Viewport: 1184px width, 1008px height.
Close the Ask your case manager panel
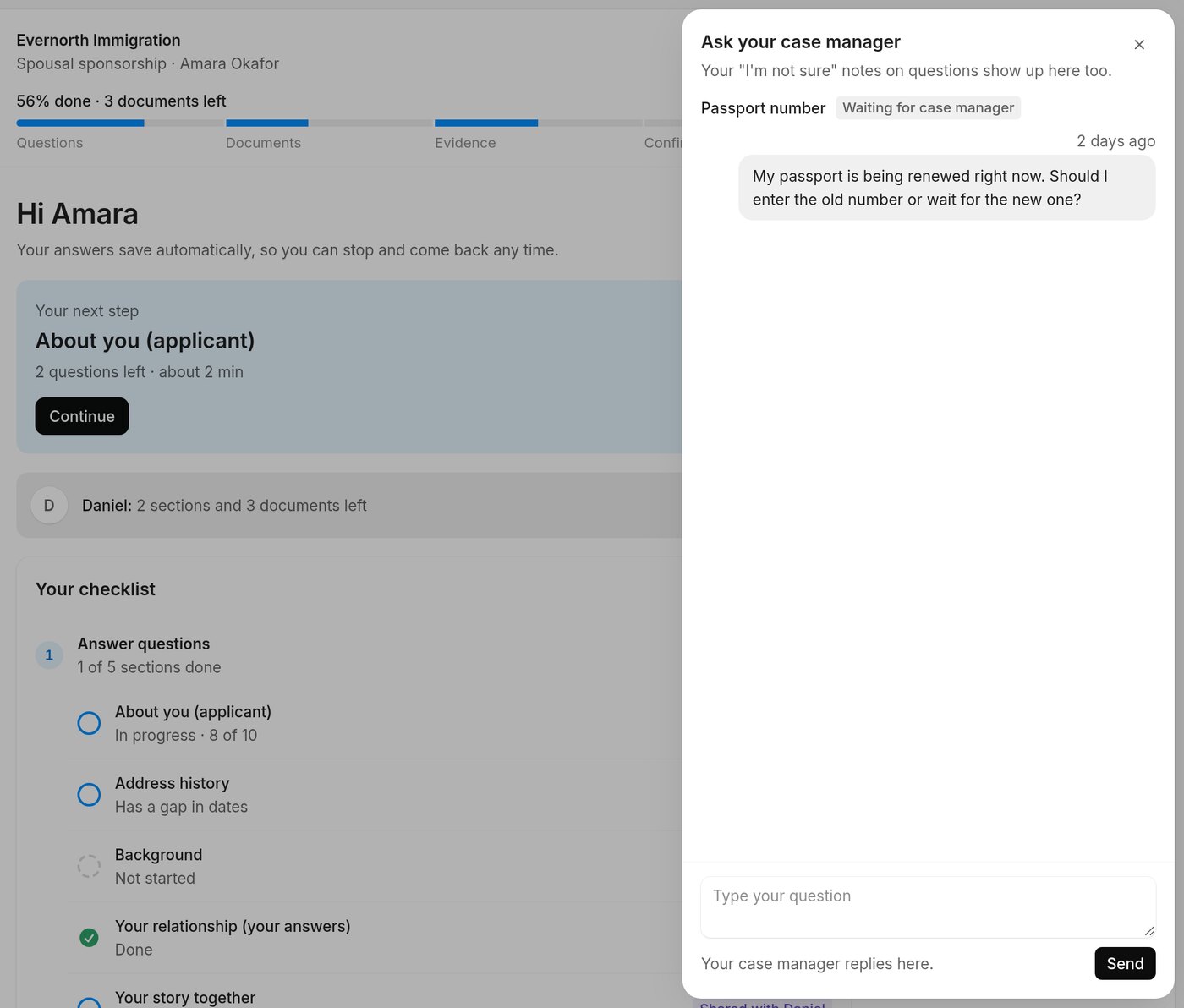point(1139,45)
